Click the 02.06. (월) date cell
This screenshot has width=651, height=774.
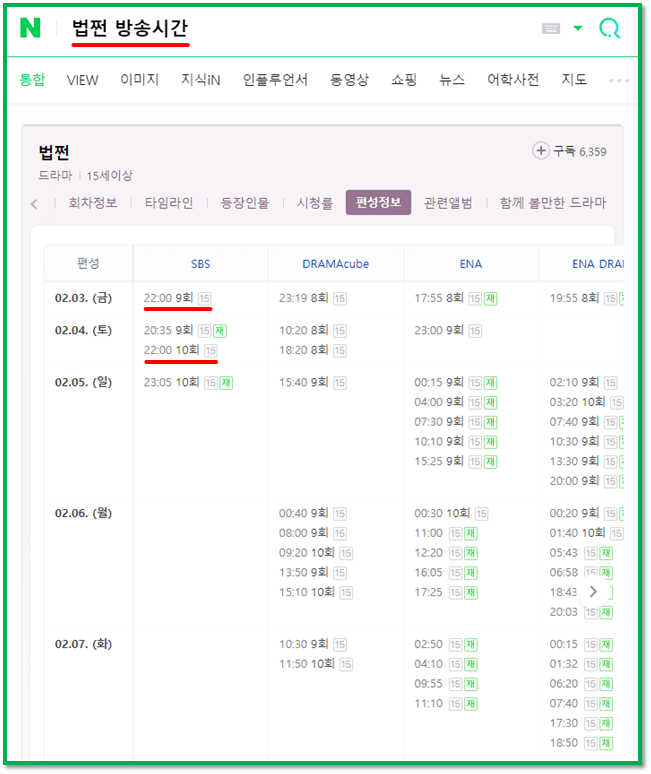point(83,513)
